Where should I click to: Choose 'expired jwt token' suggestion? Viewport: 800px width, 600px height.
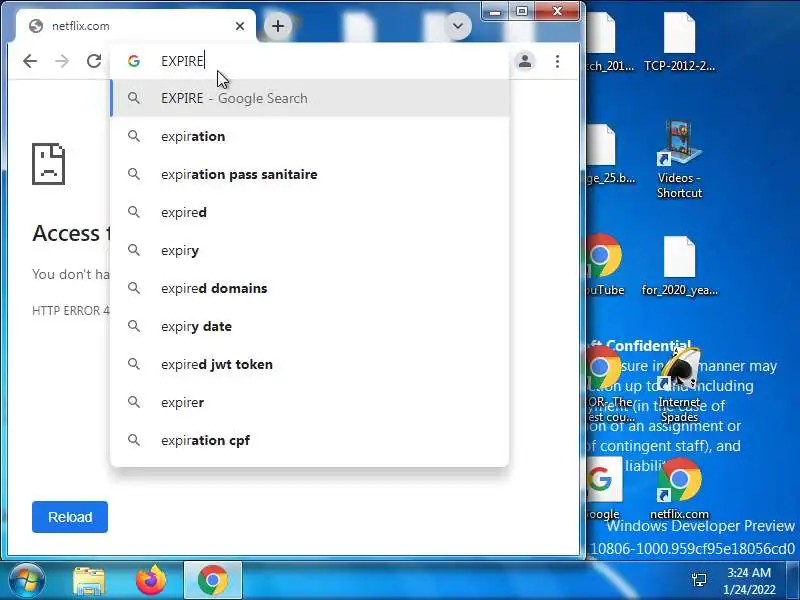(x=310, y=364)
